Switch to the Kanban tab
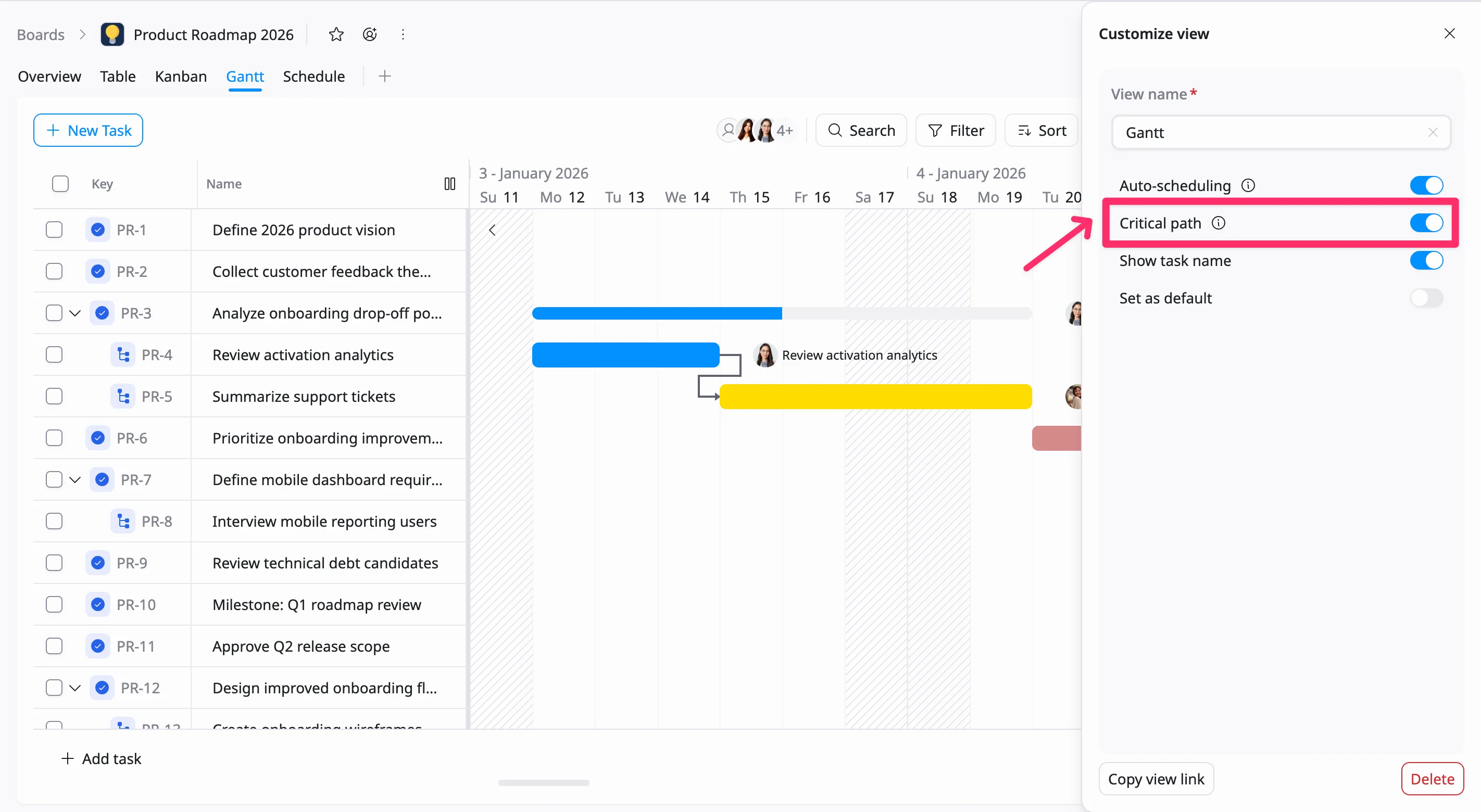The image size is (1481, 812). (x=181, y=77)
